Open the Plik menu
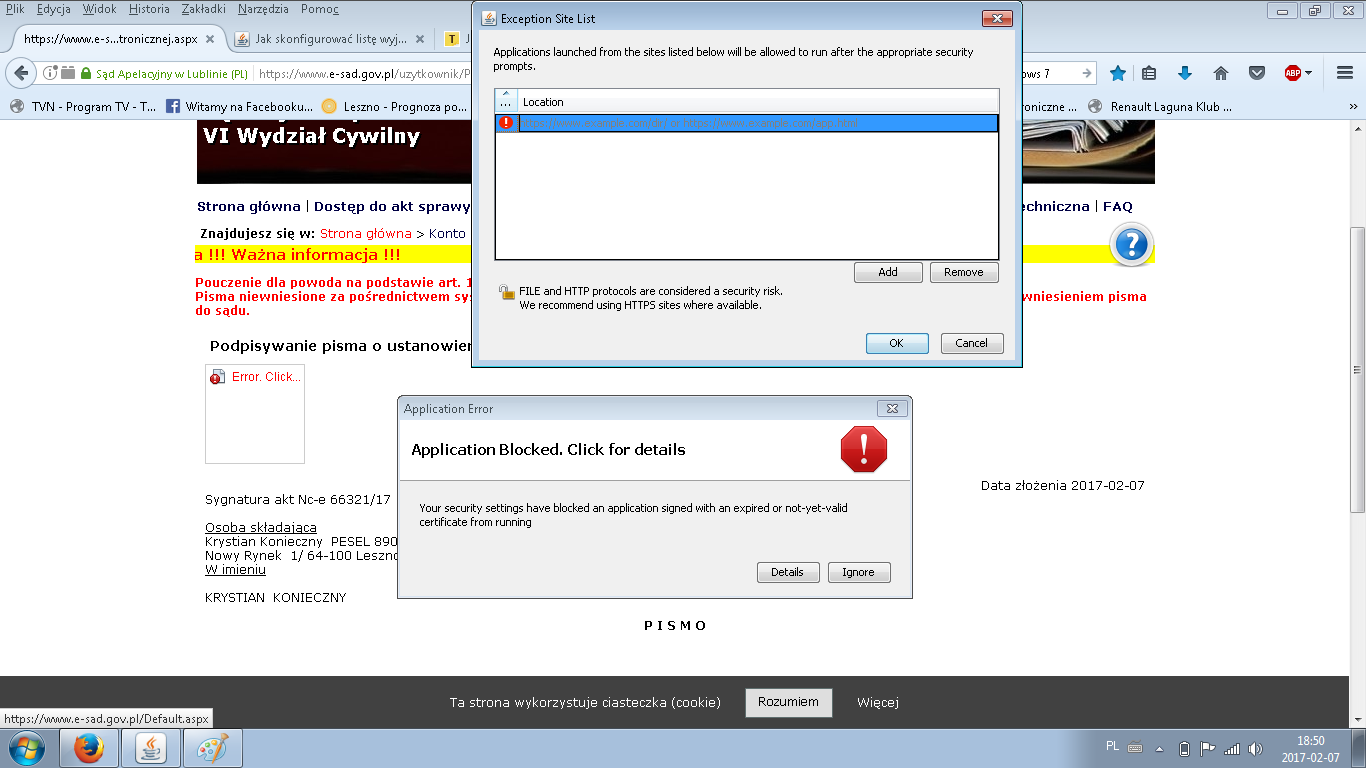Screen dimensions: 1366x768 (15, 9)
